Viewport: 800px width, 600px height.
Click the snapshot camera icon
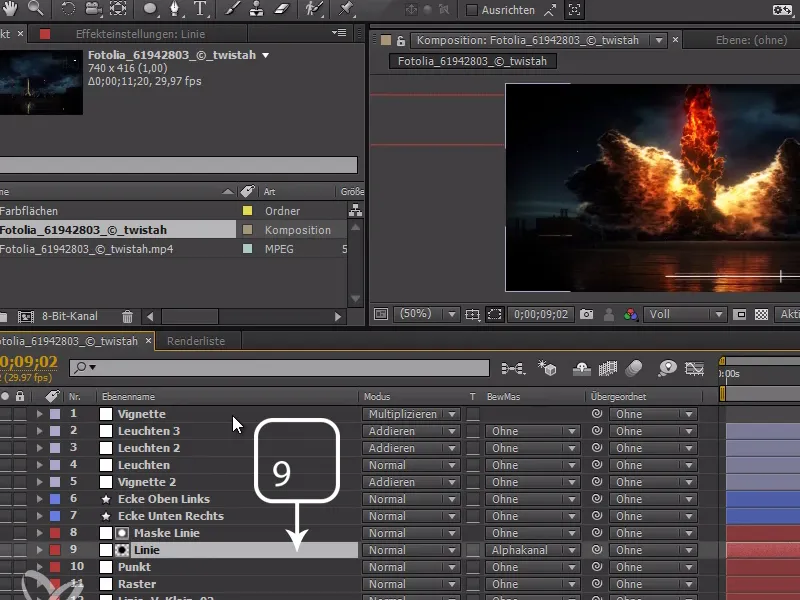[x=586, y=314]
